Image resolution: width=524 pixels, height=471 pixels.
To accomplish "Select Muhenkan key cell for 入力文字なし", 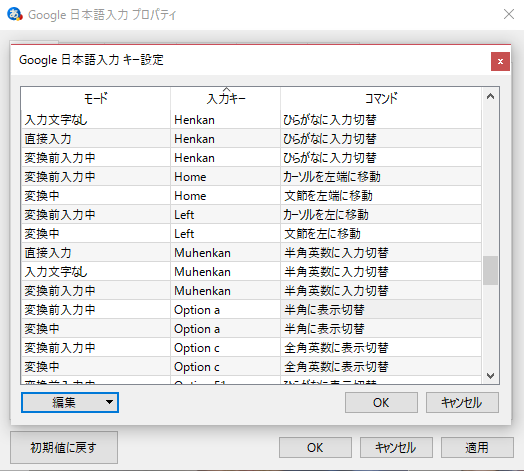I will (x=226, y=272).
